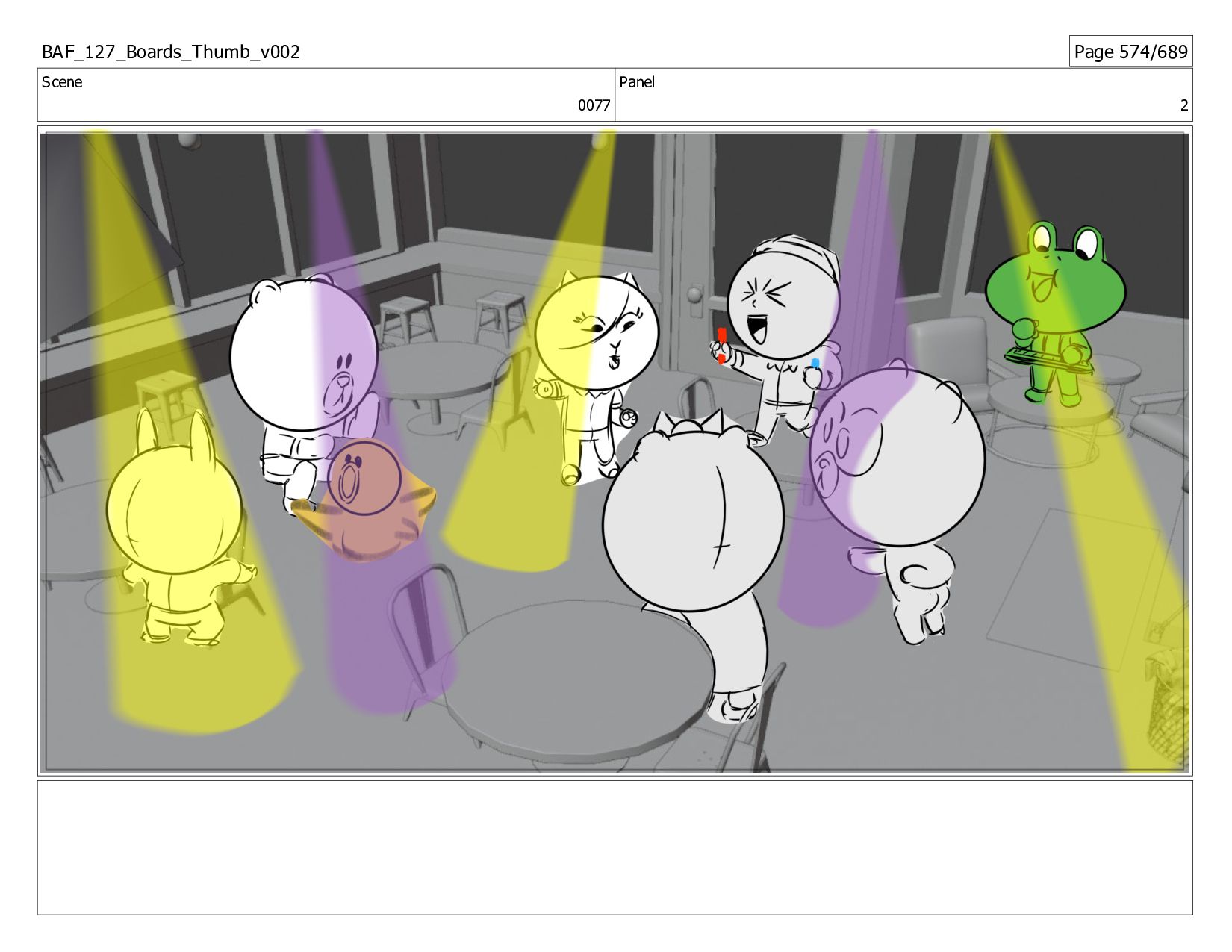This screenshot has height=952, width=1232.
Task: Click the panel number 2
Action: 1183,105
